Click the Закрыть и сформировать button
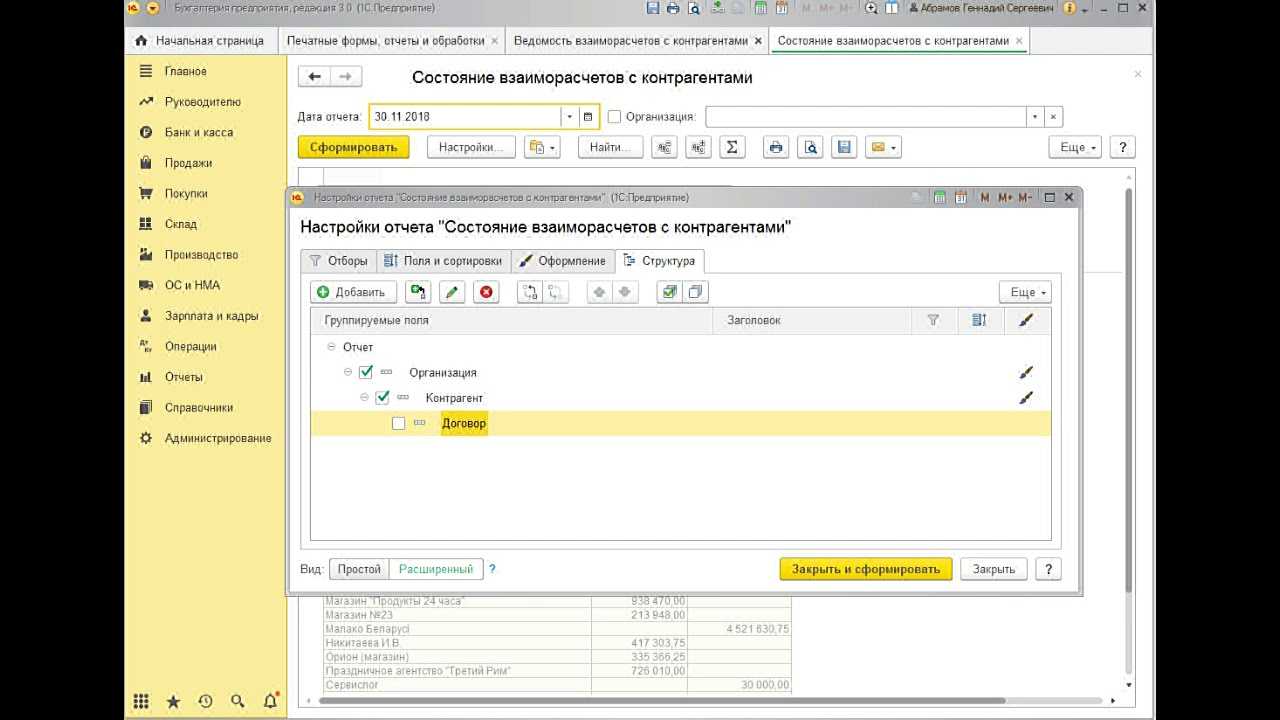Viewport: 1280px width, 720px height. click(866, 569)
